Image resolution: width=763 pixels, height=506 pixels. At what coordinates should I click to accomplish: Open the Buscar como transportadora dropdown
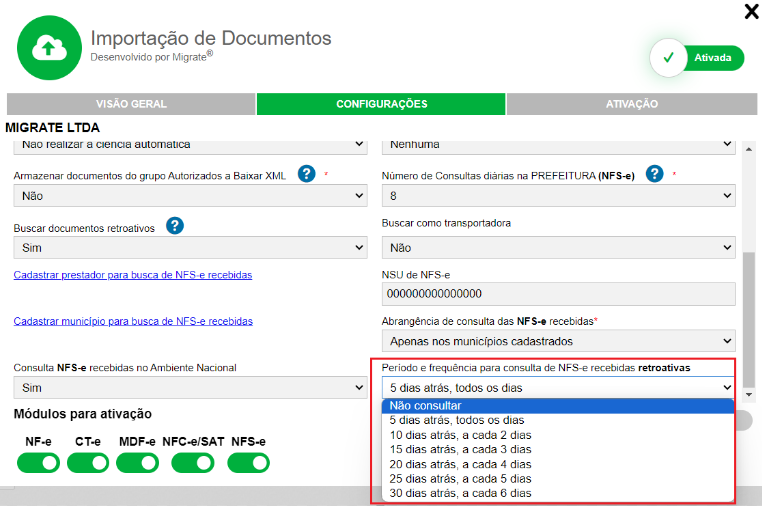point(558,247)
